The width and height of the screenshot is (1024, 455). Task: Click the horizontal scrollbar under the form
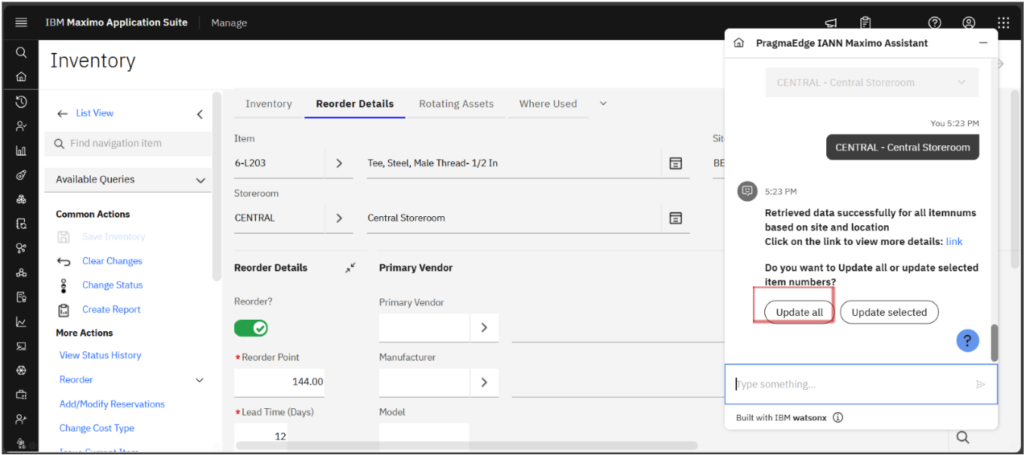[x=466, y=445]
